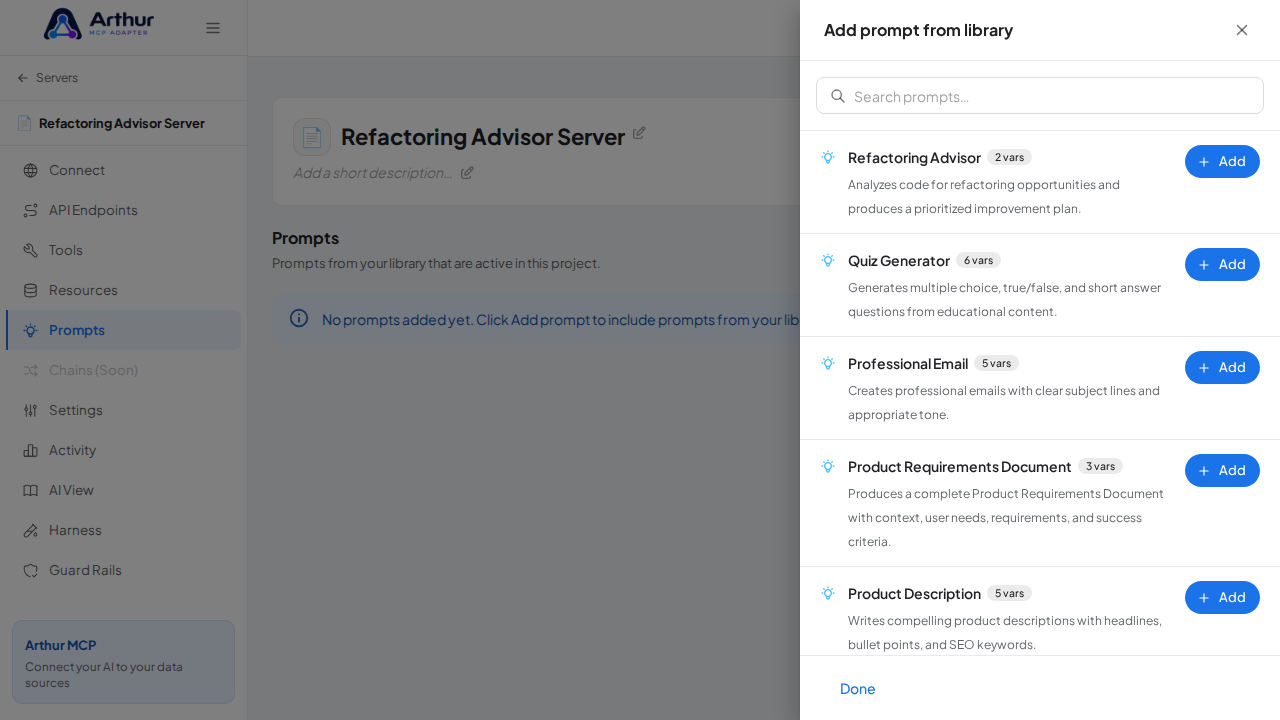Open the Settings page
The width and height of the screenshot is (1280, 720).
point(124,410)
